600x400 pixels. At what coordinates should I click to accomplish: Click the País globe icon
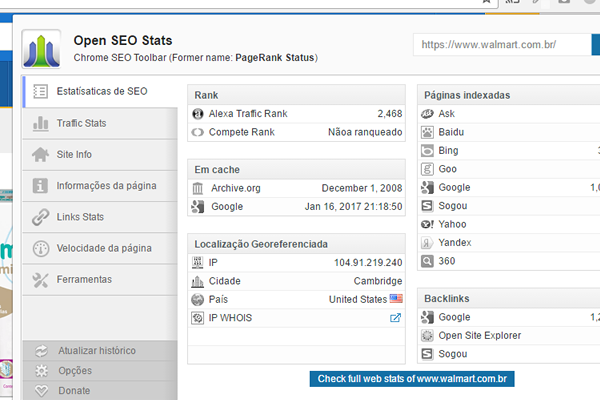[x=197, y=300]
